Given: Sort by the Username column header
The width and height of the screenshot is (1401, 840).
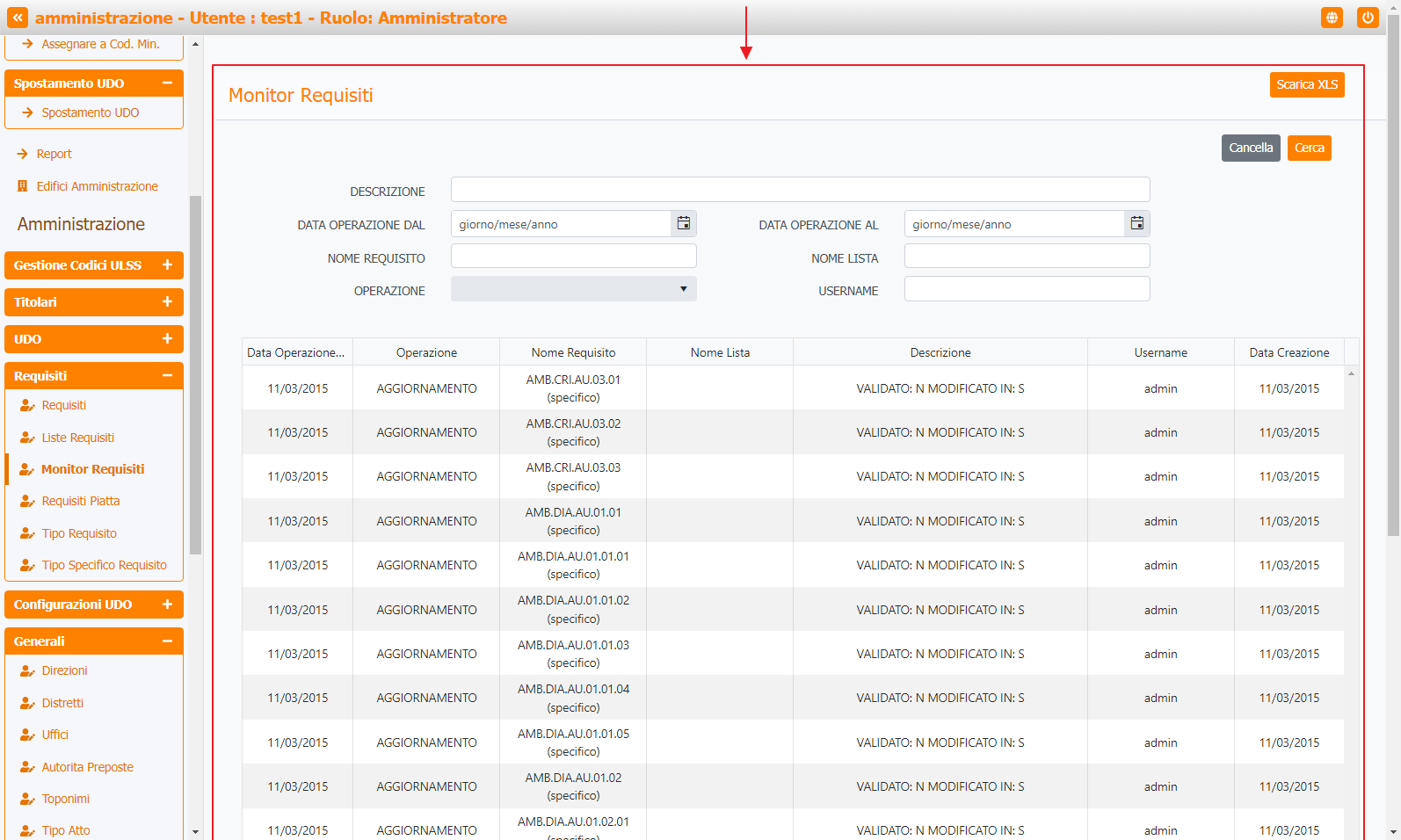Looking at the screenshot, I should [1160, 352].
